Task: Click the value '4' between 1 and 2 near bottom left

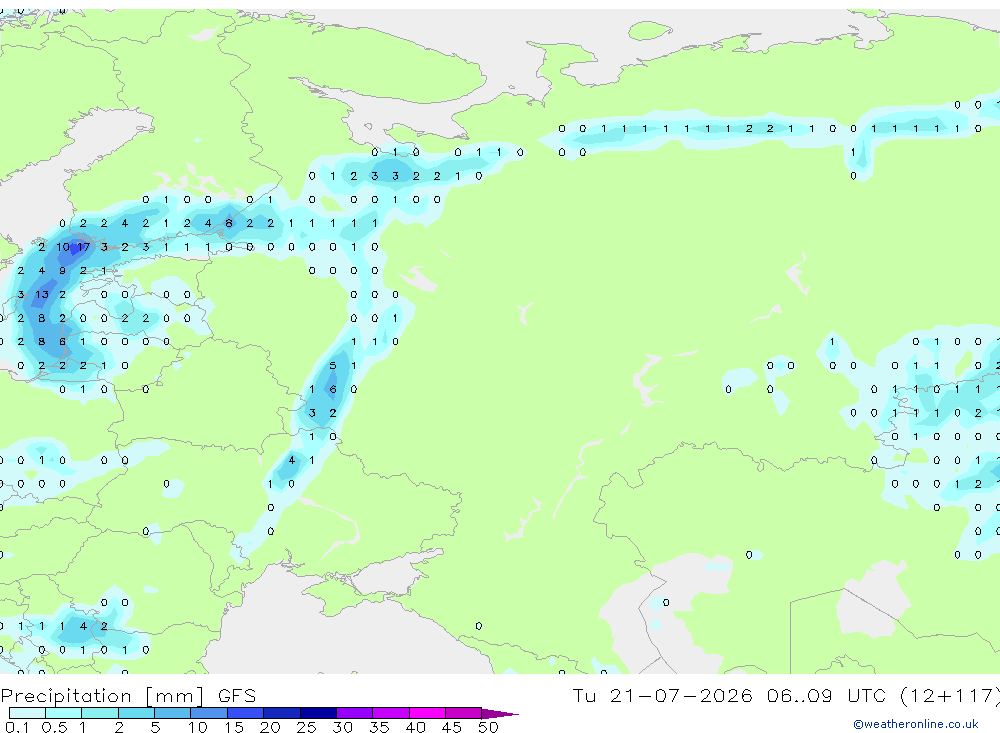Action: [x=83, y=626]
